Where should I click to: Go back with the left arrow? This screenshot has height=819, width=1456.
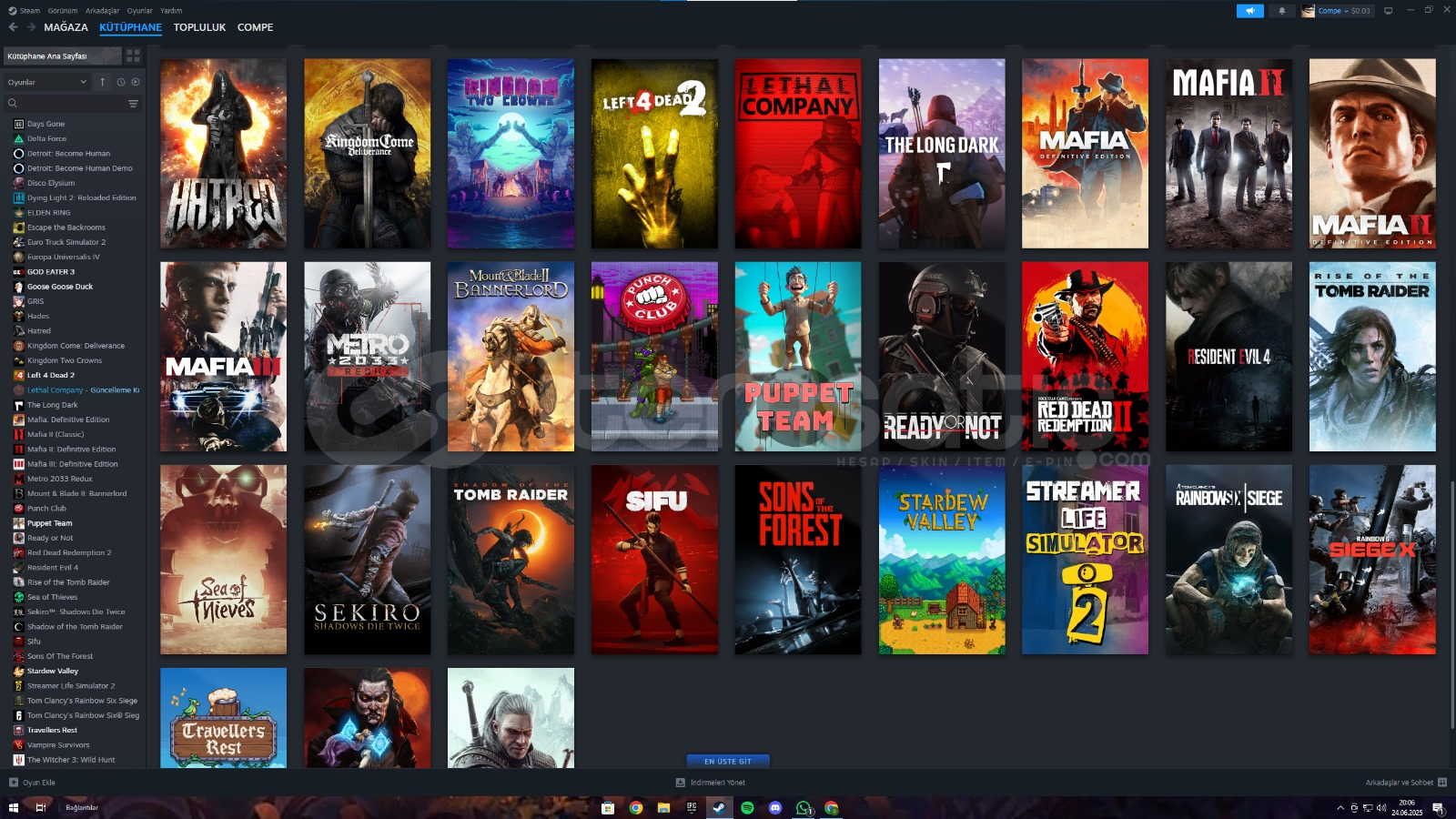[13, 27]
